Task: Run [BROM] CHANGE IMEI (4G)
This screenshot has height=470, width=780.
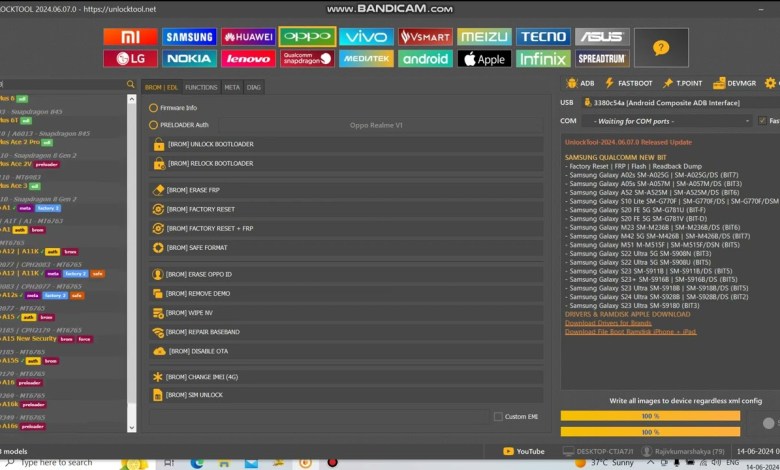Action: coord(346,377)
